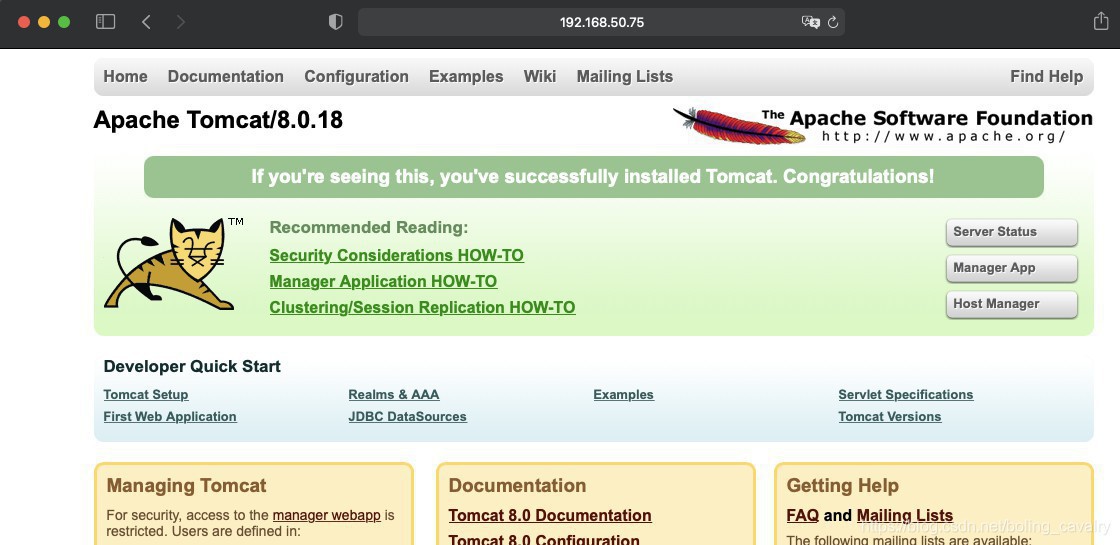Image resolution: width=1120 pixels, height=545 pixels.
Task: Click the Apache feather logo
Action: [739, 126]
